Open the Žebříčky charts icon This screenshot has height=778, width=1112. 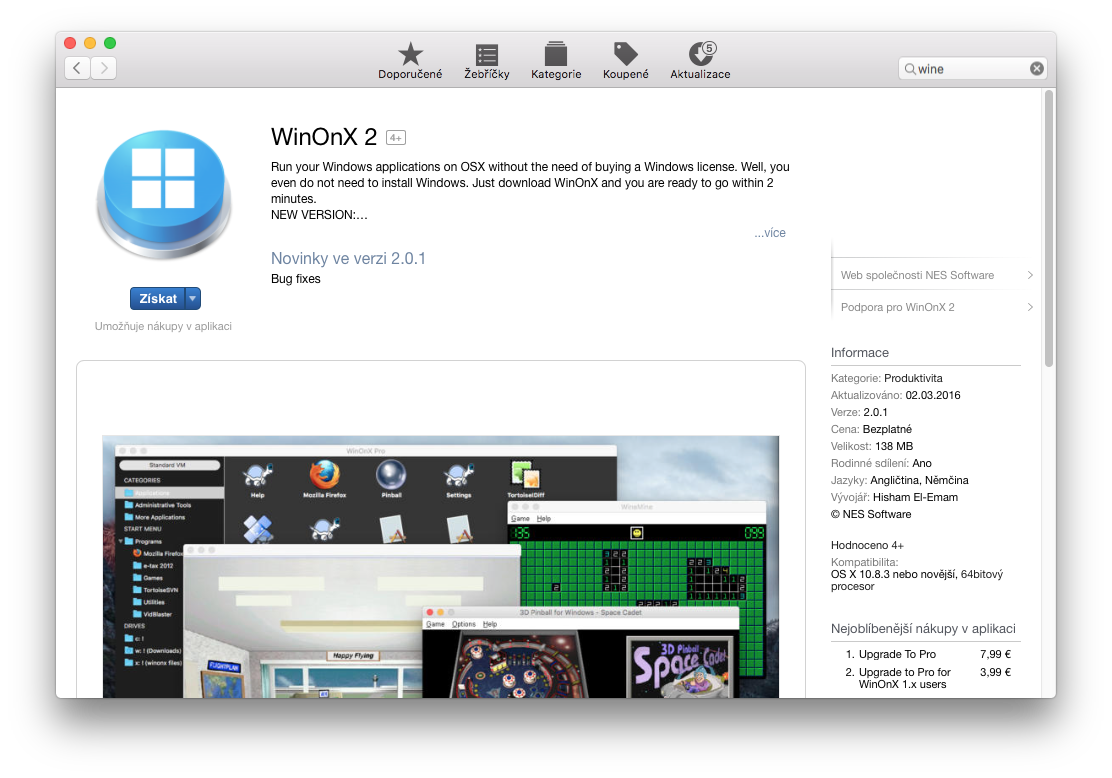click(487, 55)
